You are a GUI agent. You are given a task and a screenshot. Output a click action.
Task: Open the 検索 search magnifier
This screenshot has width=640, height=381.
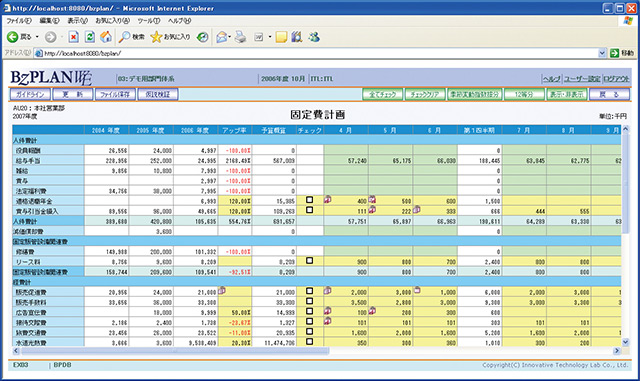coord(124,37)
